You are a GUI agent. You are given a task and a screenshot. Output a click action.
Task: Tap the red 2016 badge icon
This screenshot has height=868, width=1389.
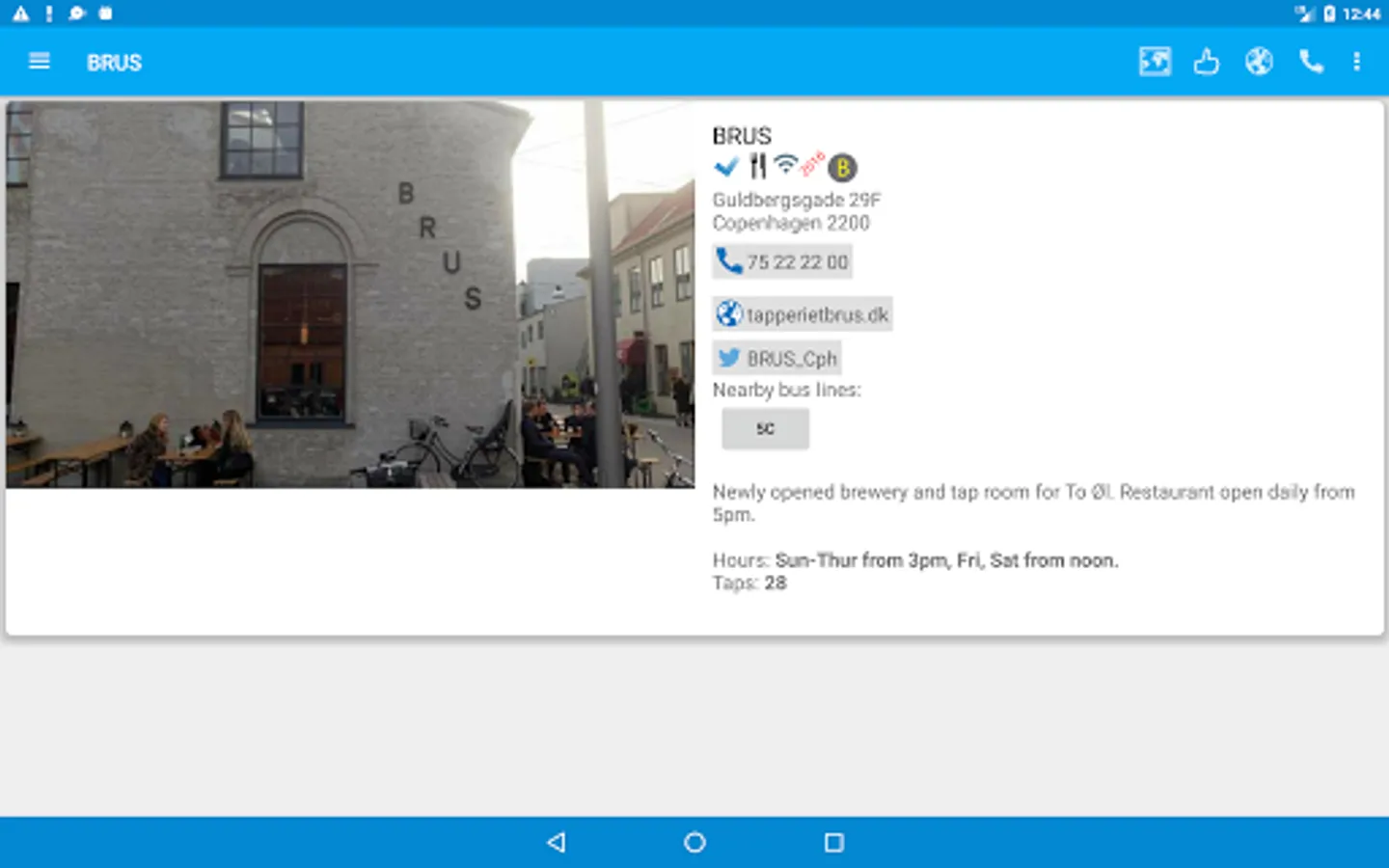(x=813, y=163)
